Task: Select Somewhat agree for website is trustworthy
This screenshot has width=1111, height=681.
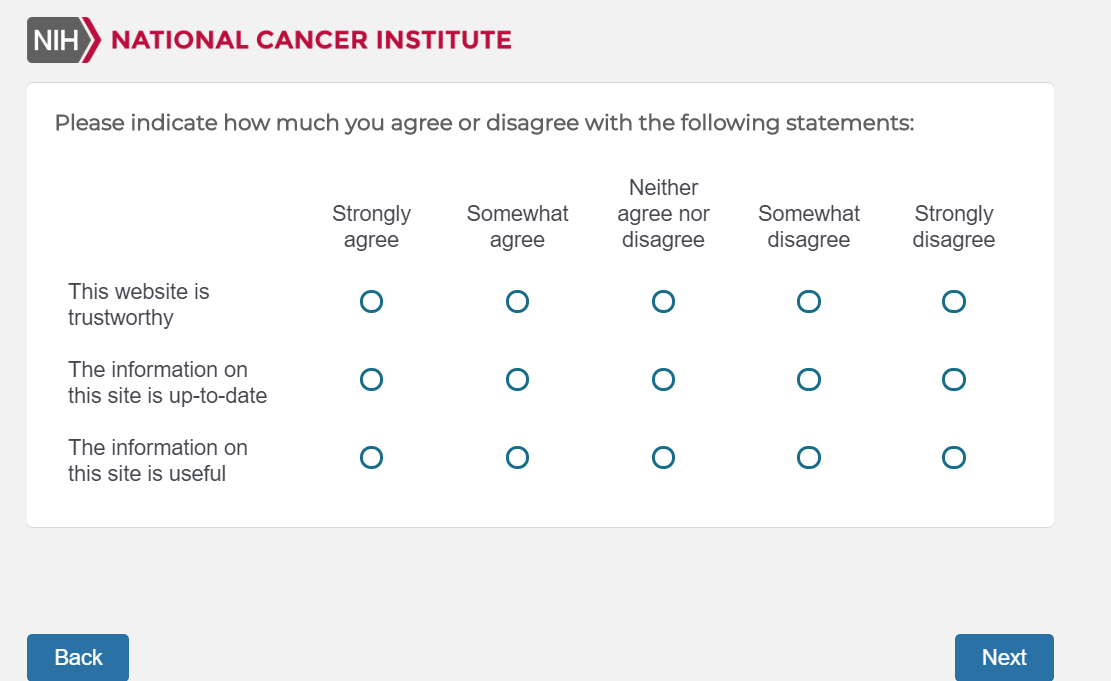Action: click(x=517, y=302)
